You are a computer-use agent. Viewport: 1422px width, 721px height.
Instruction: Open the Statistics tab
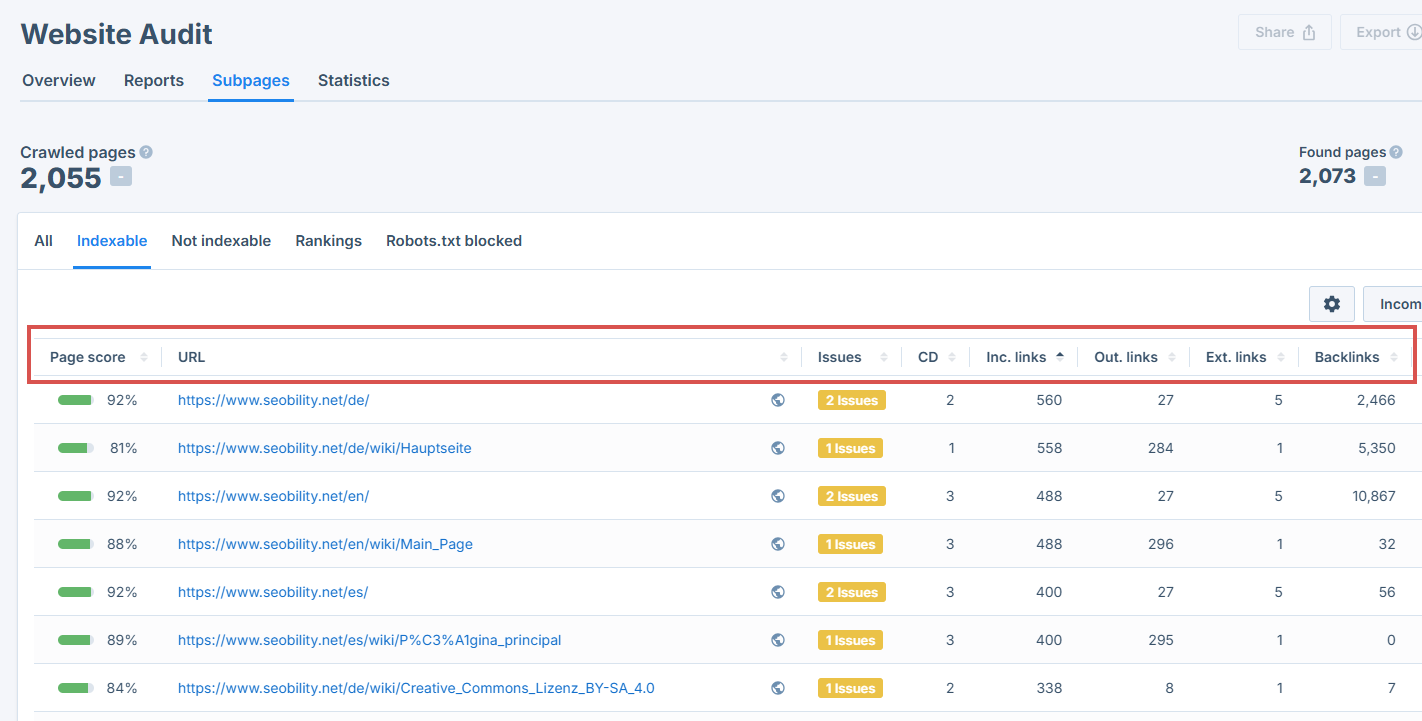(354, 80)
